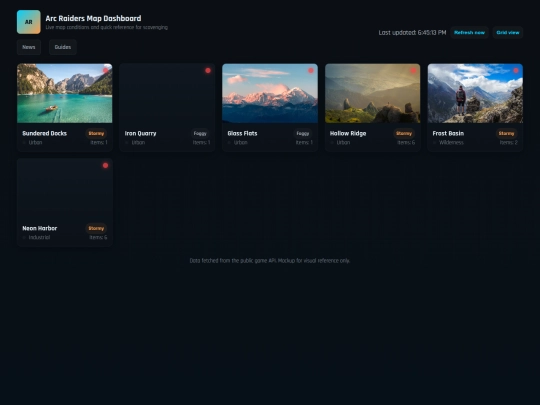Click the Live map conditions subtitle
540x405 pixels.
(x=107, y=27)
